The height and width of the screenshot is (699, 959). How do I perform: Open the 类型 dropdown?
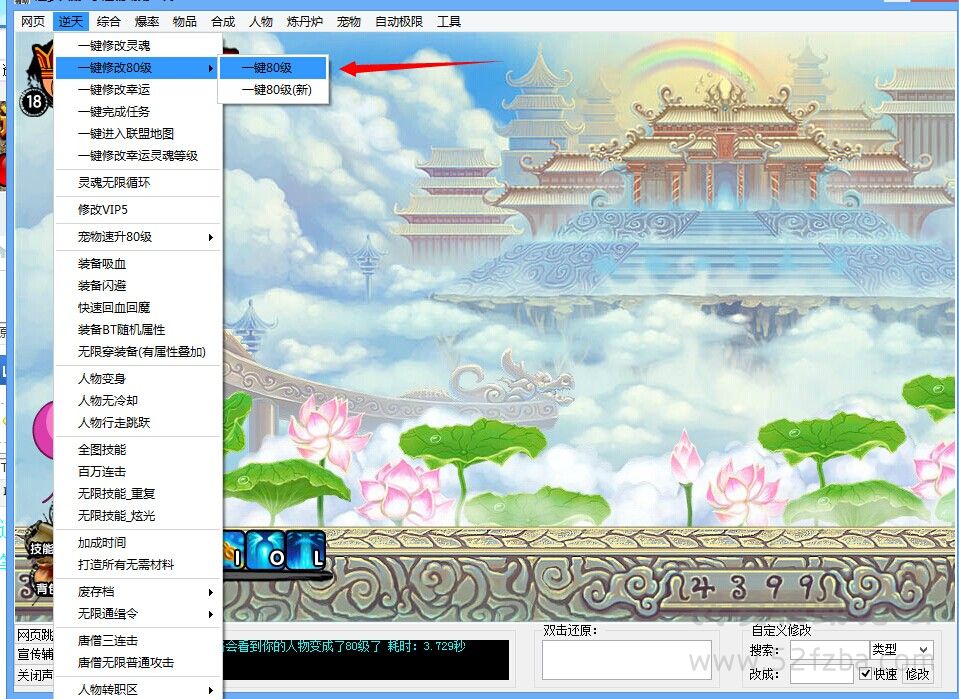(900, 650)
